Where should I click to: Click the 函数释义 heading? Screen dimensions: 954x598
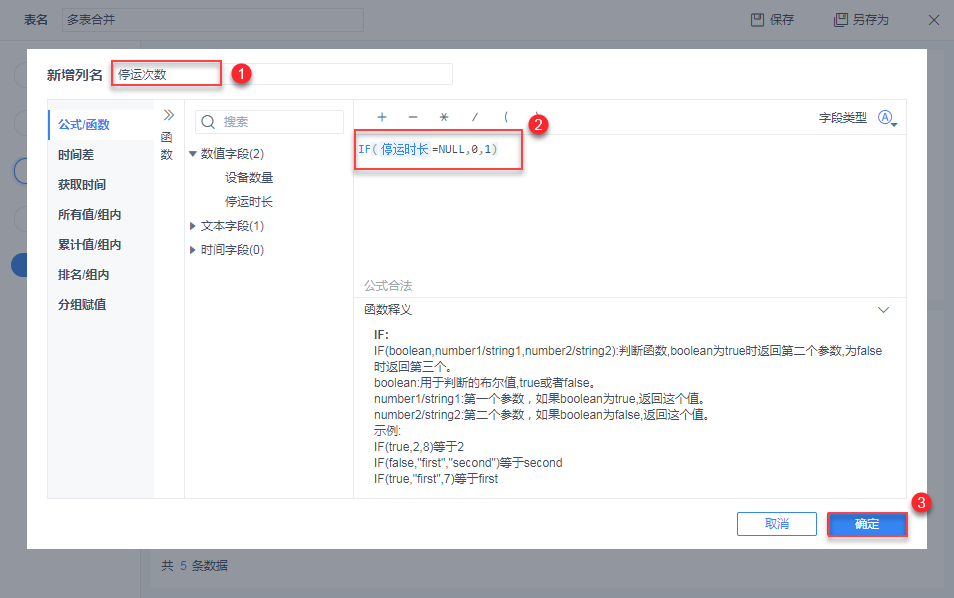point(388,310)
